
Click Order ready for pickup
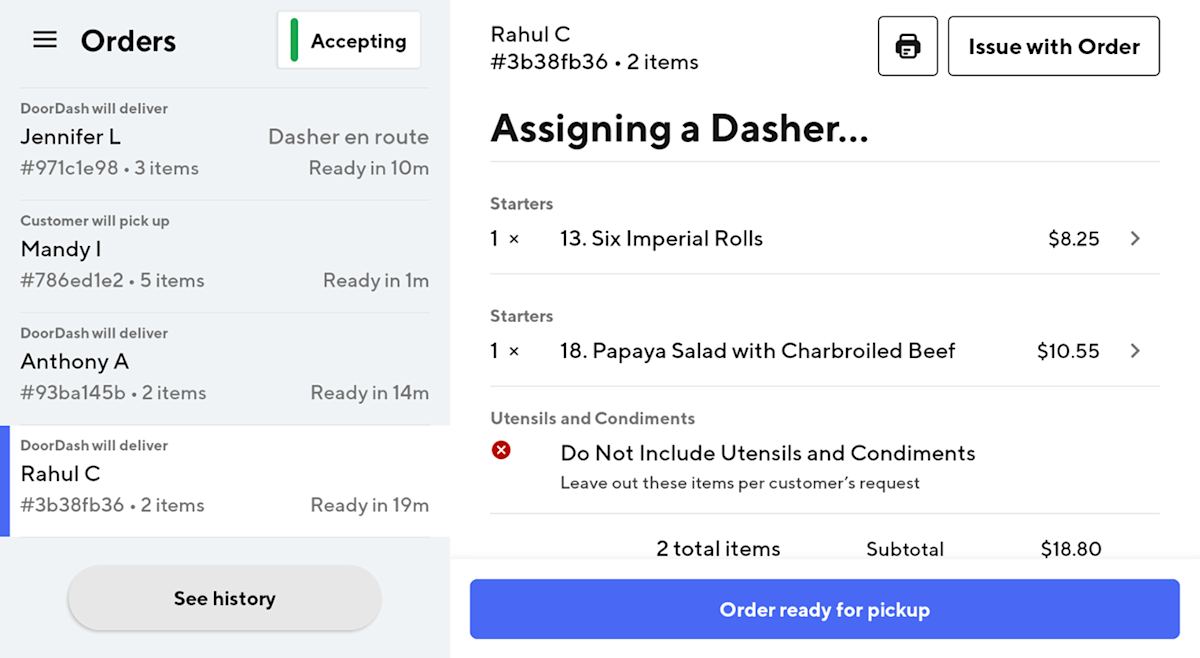pyautogui.click(x=824, y=609)
